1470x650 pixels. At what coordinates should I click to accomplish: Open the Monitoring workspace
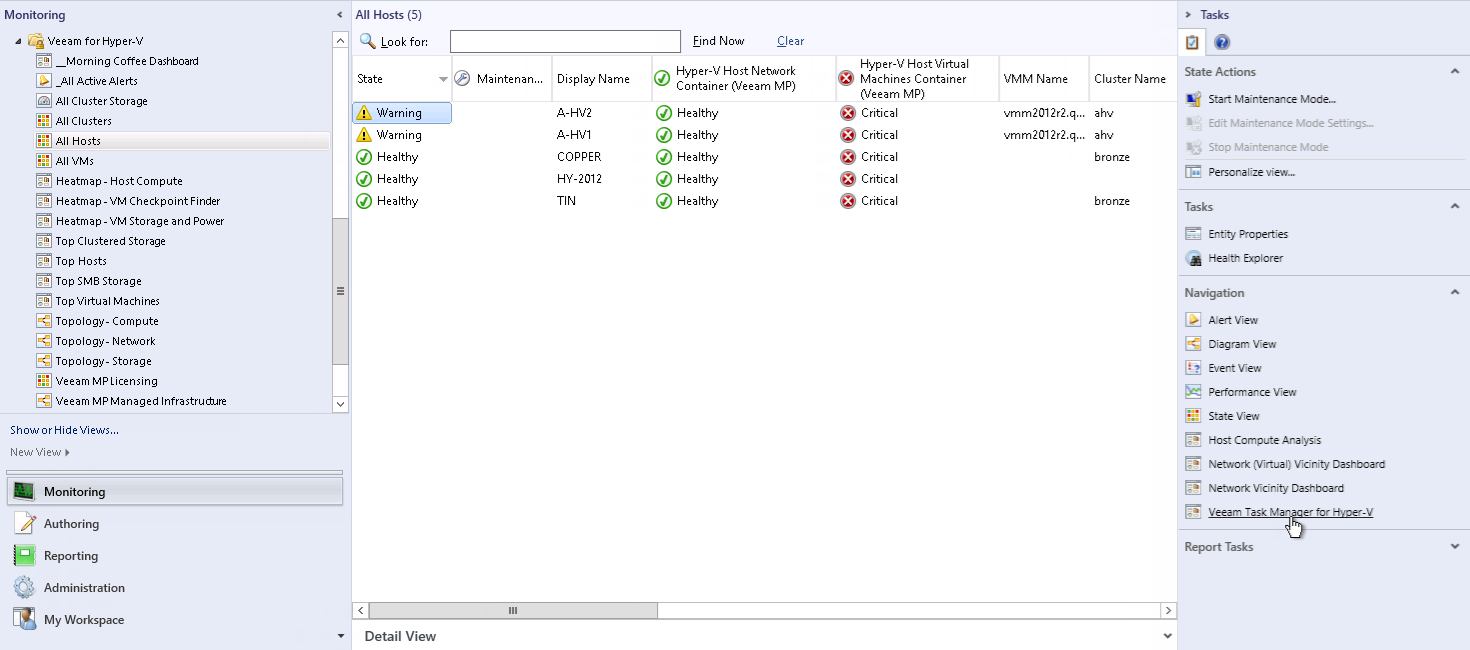[x=175, y=492]
